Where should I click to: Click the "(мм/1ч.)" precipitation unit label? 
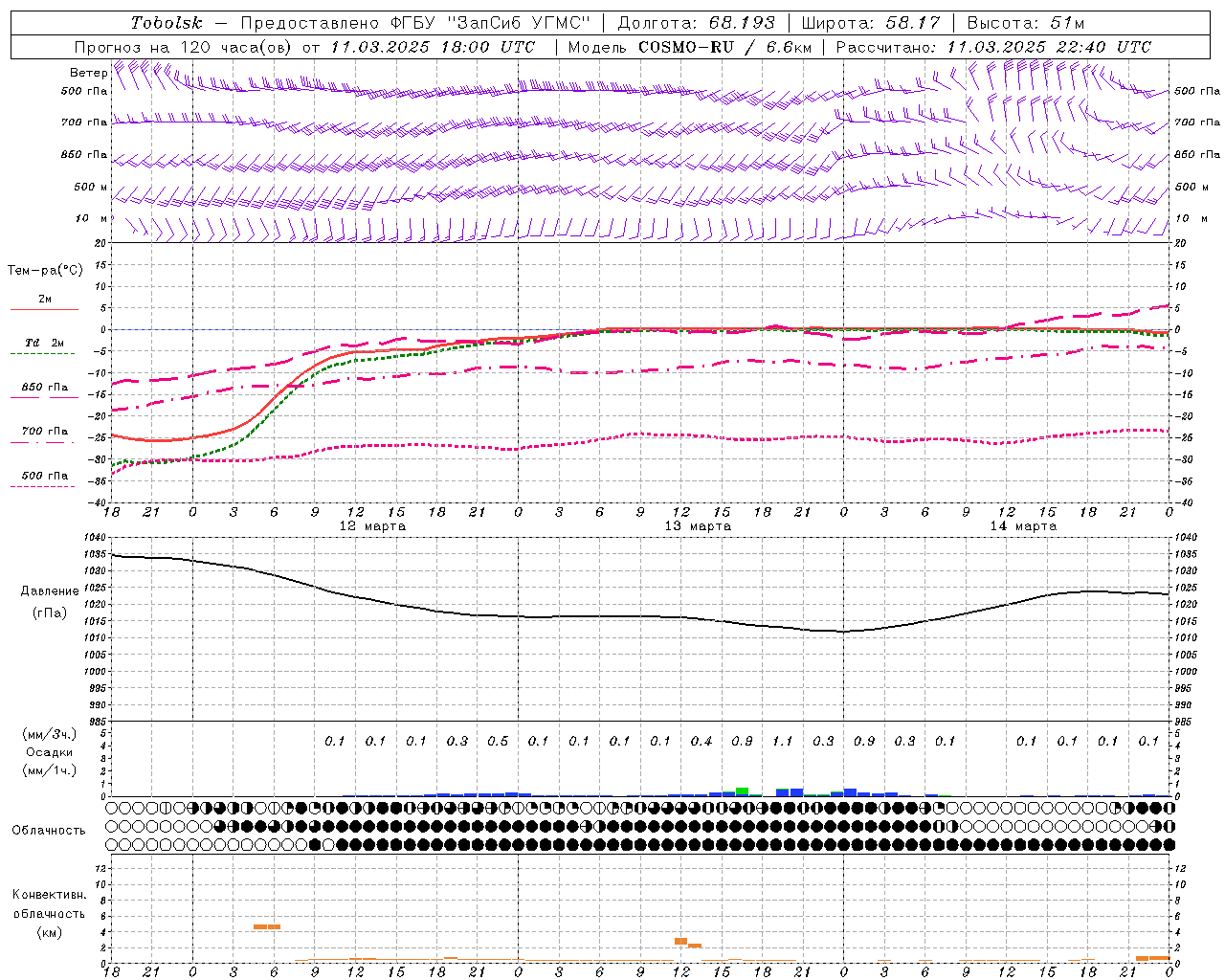50,770
